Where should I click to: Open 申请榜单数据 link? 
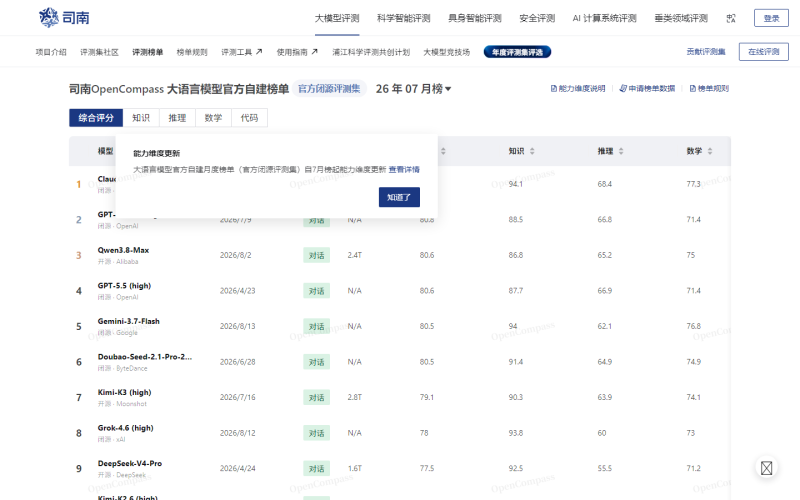647,88
